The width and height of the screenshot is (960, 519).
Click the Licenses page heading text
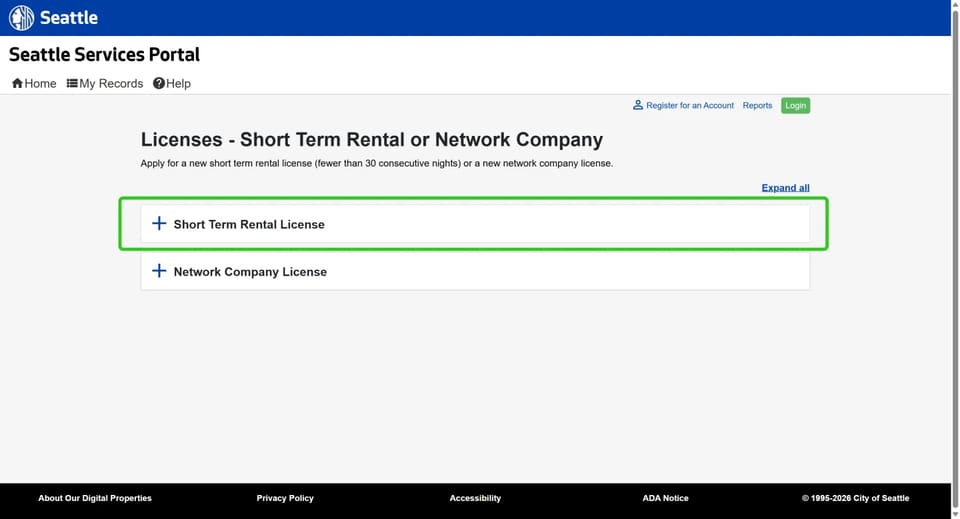372,140
